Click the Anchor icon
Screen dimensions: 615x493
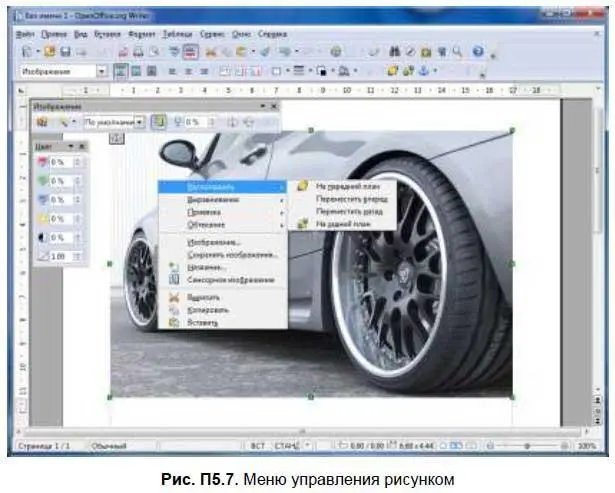coord(424,71)
